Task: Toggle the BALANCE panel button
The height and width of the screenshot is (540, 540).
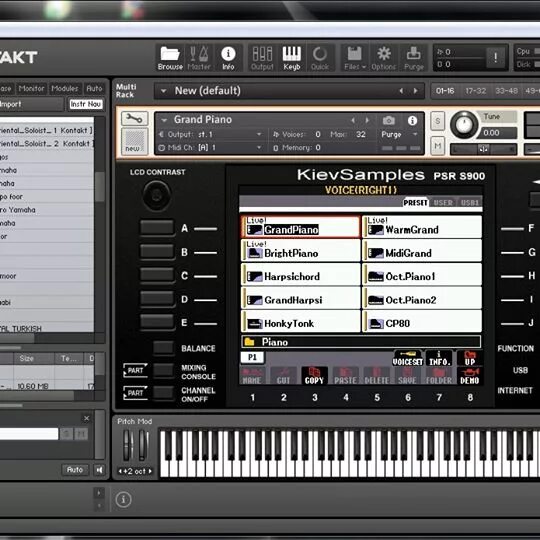Action: [x=163, y=348]
